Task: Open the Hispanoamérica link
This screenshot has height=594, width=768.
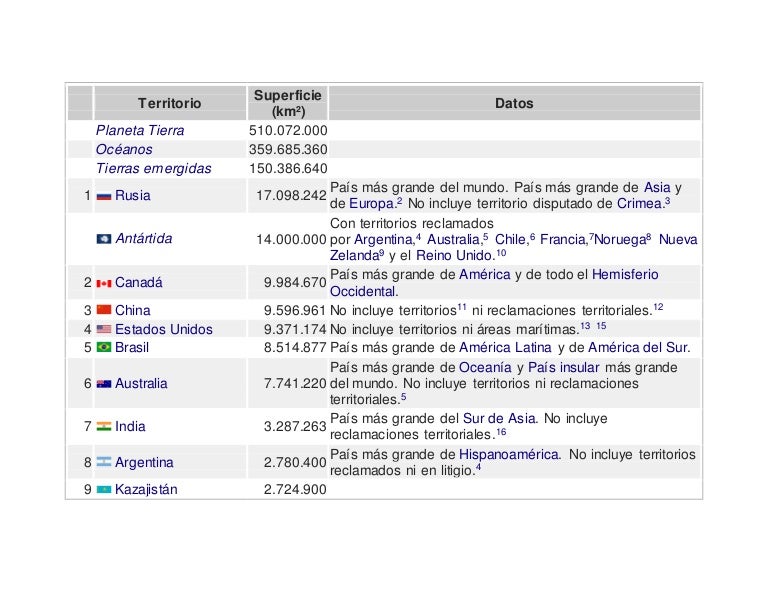Action: pos(510,455)
